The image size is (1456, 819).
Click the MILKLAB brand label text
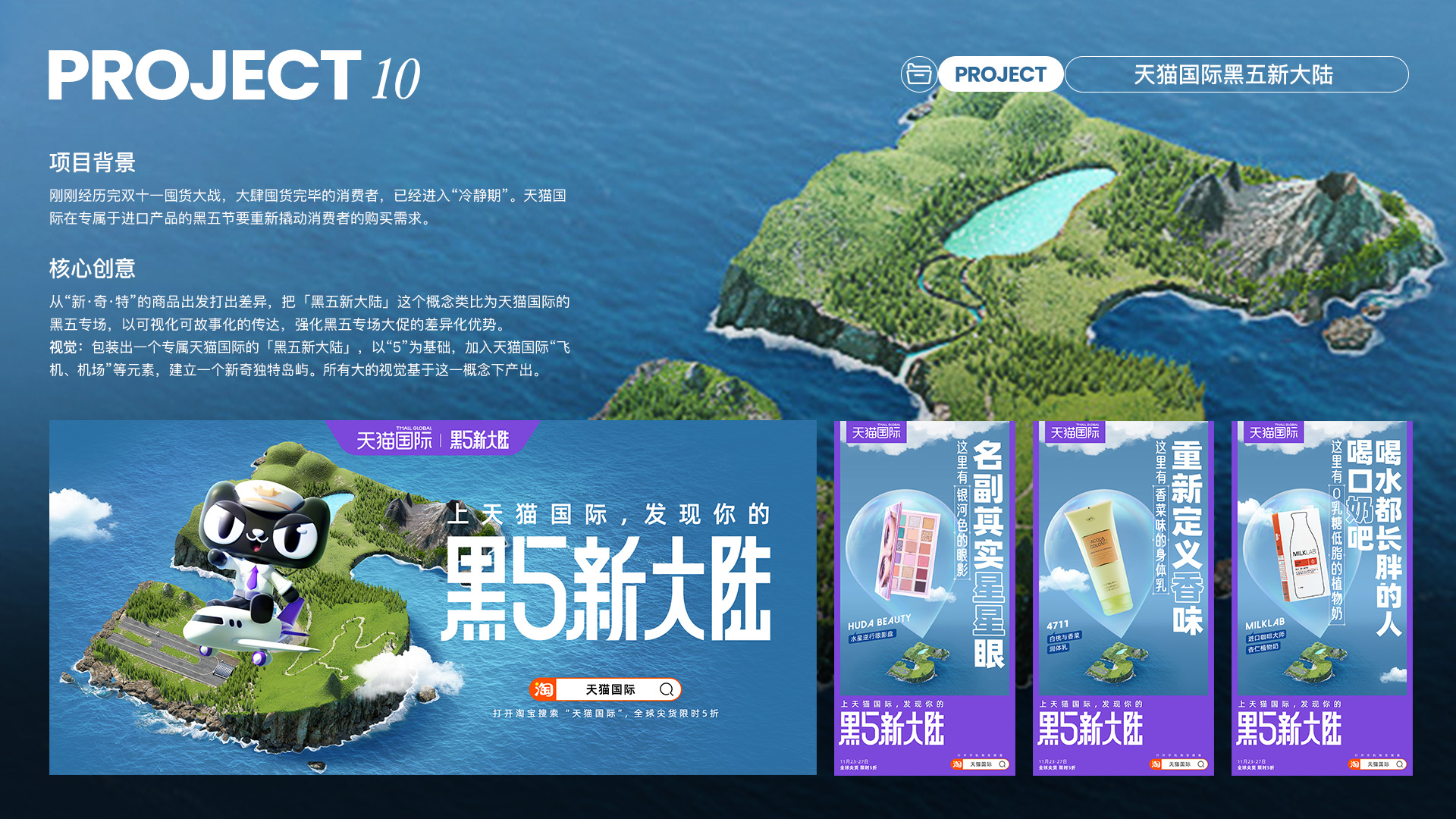pyautogui.click(x=1265, y=624)
